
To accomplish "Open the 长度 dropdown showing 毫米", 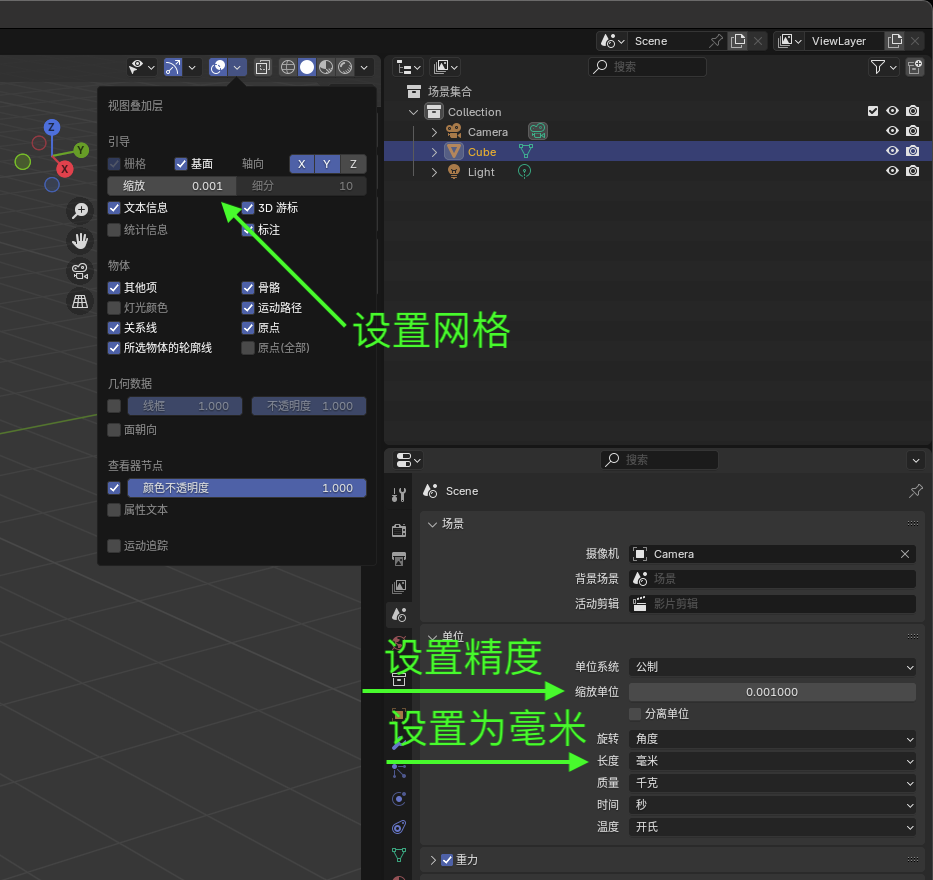I will point(772,760).
